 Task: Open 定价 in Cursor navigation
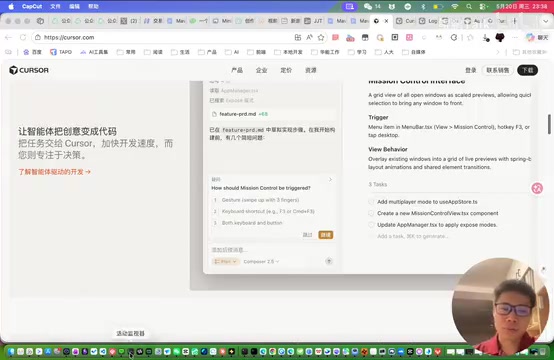[286, 70]
